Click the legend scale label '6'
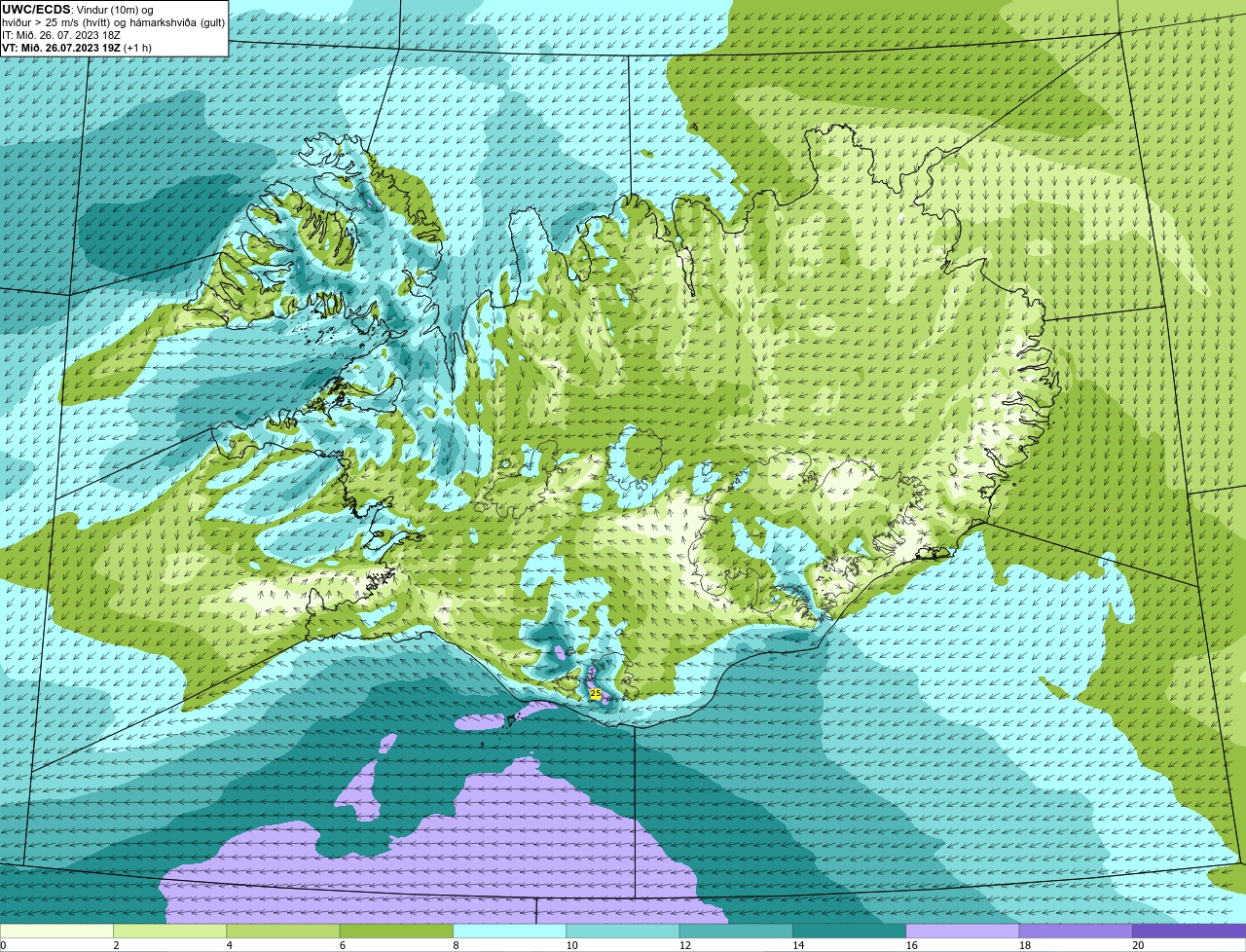This screenshot has width=1246, height=952. pyautogui.click(x=342, y=945)
